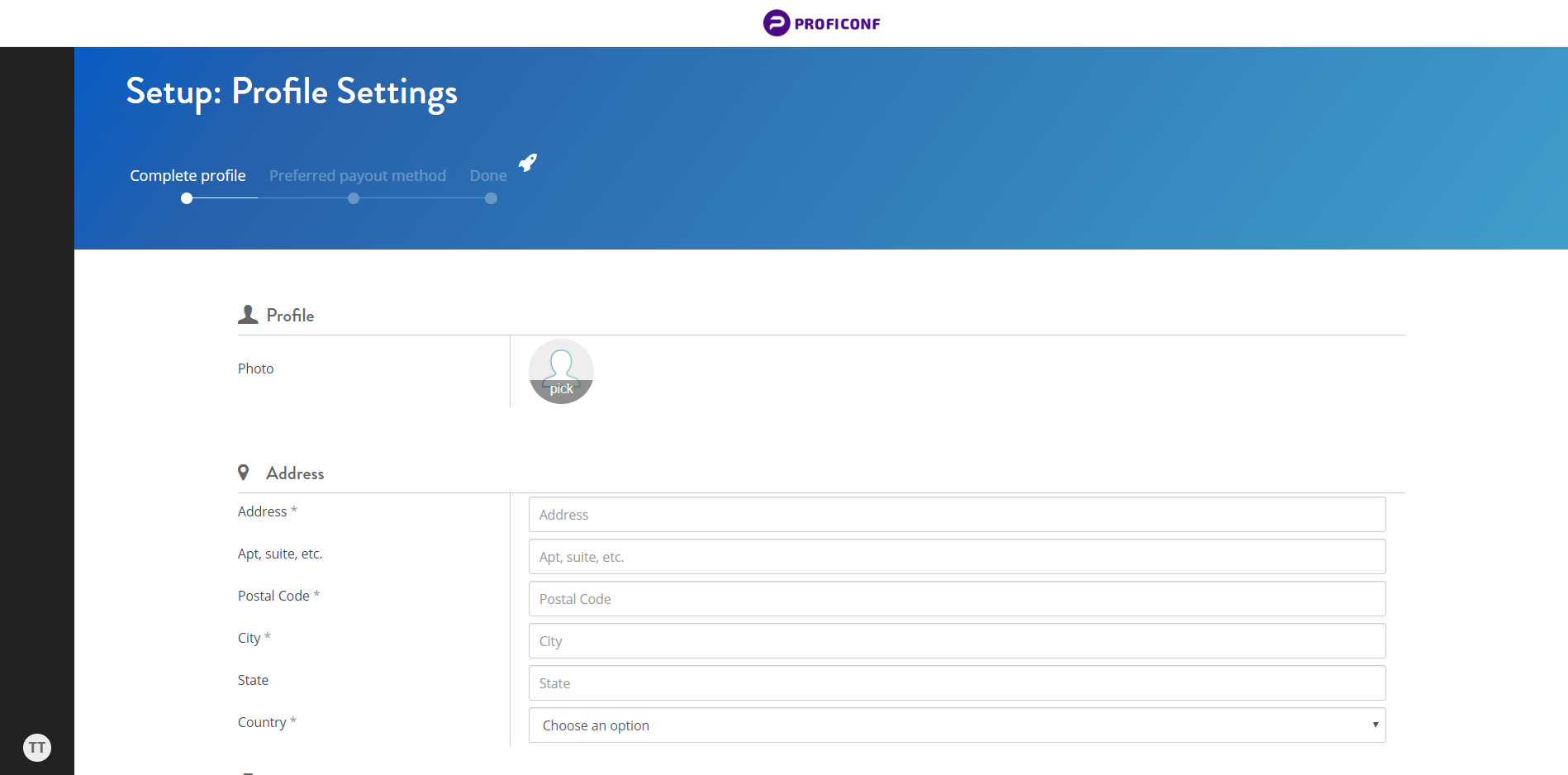Click the TT avatar in sidebar
Image resolution: width=1568 pixels, height=775 pixels.
[37, 748]
